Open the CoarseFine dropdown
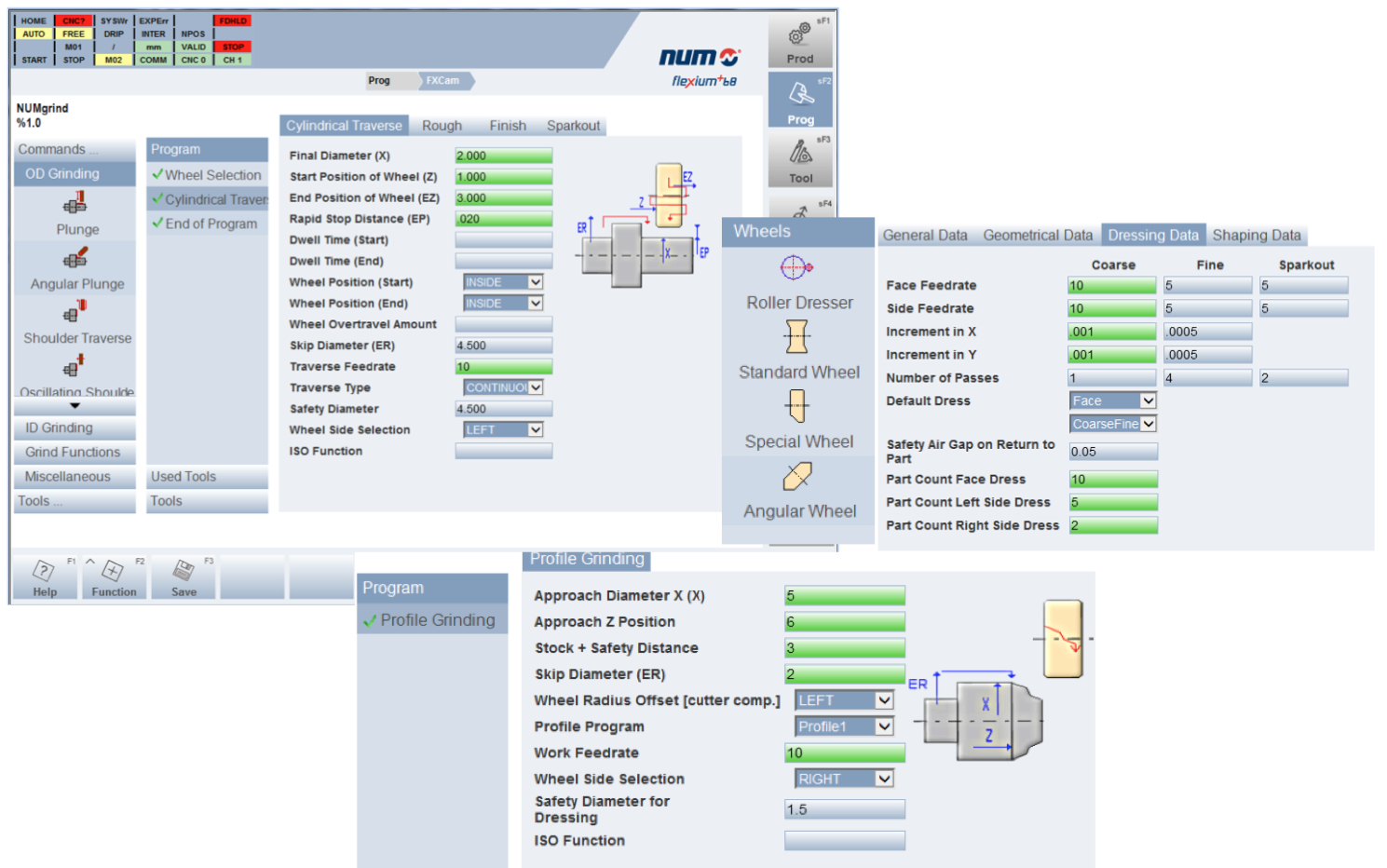The image size is (1387, 868). [1113, 424]
